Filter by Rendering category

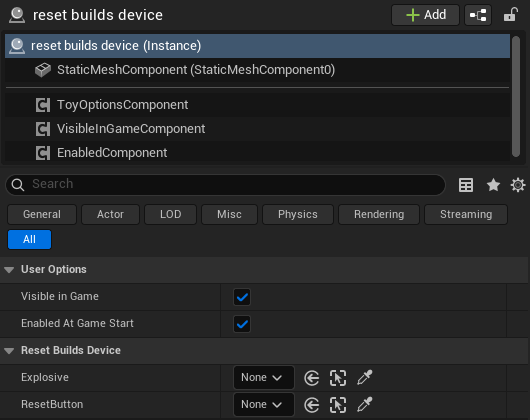point(379,214)
